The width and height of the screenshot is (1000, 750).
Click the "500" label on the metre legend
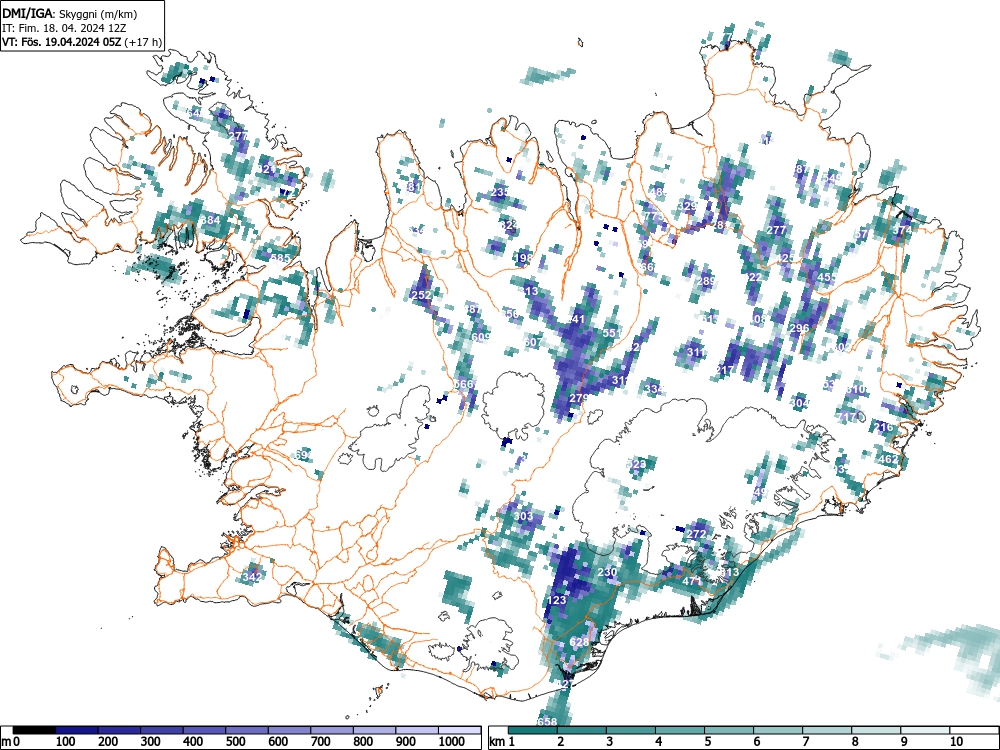pos(235,742)
